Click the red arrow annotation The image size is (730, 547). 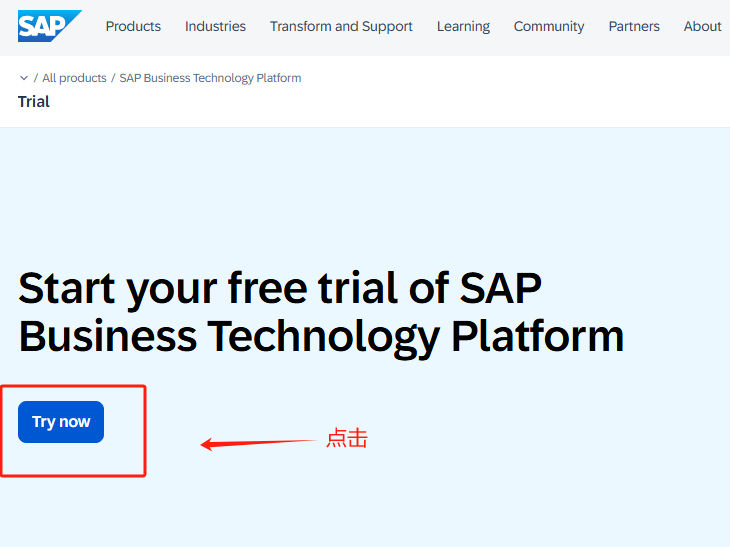pyautogui.click(x=258, y=443)
